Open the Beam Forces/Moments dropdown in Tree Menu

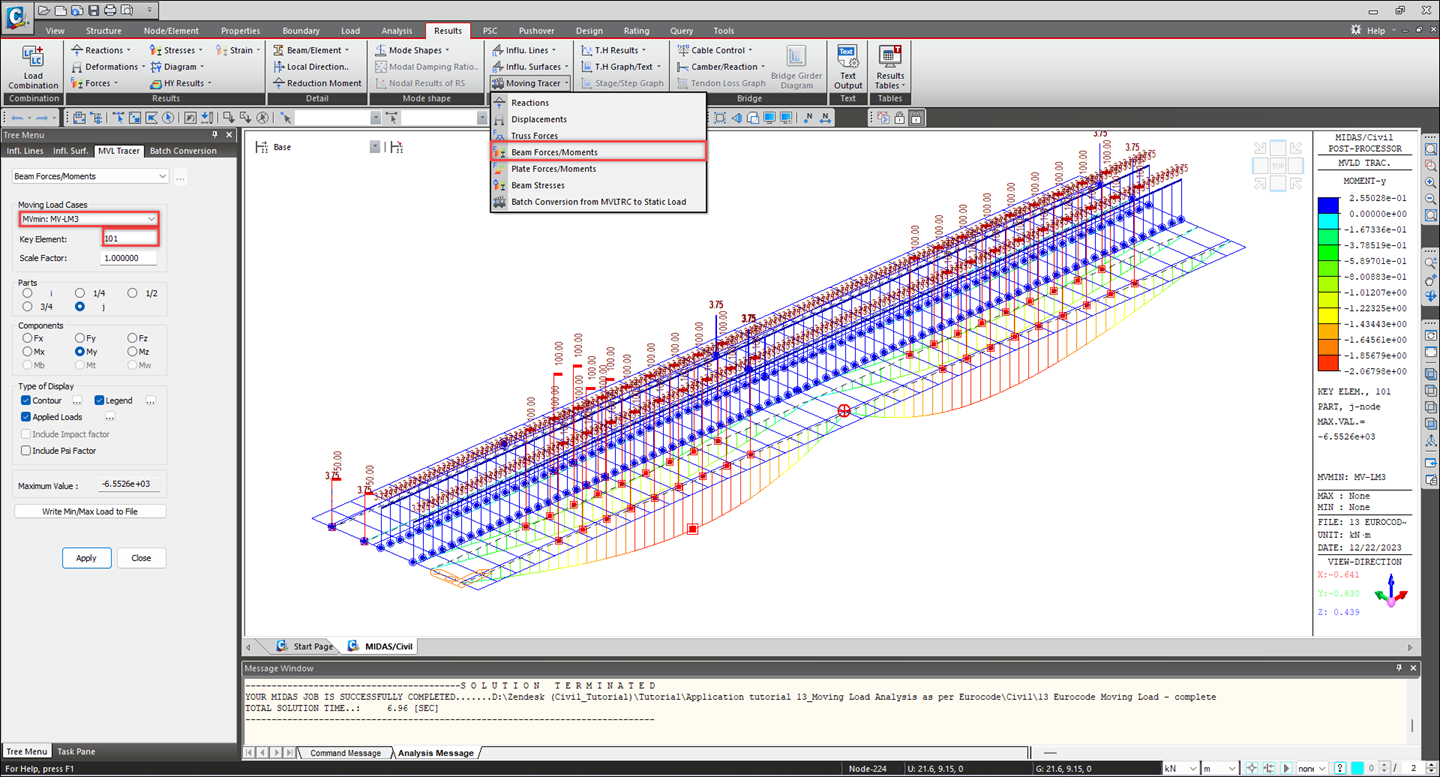click(90, 176)
